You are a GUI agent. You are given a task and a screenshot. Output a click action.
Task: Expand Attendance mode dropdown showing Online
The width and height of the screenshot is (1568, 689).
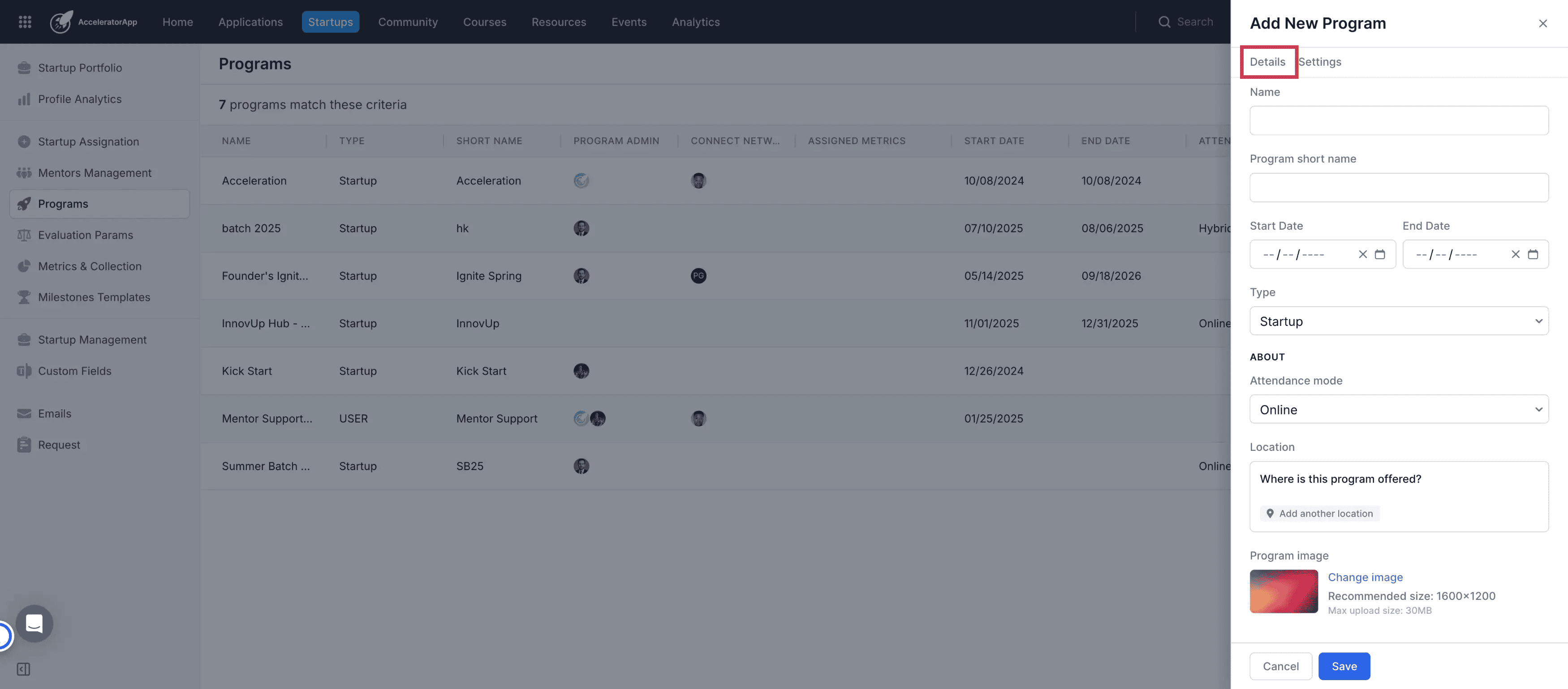(x=1399, y=409)
